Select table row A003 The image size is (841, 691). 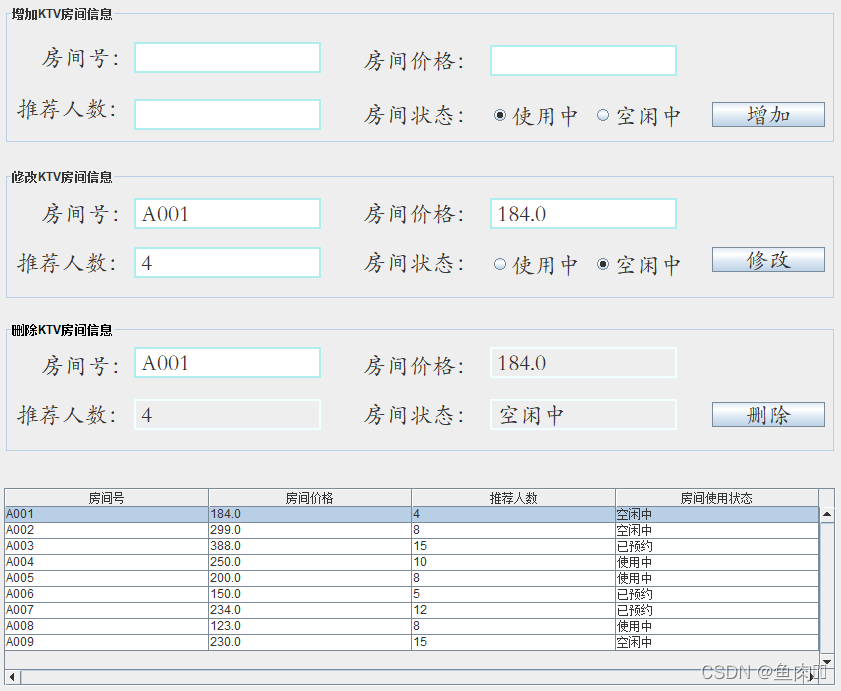coord(411,546)
